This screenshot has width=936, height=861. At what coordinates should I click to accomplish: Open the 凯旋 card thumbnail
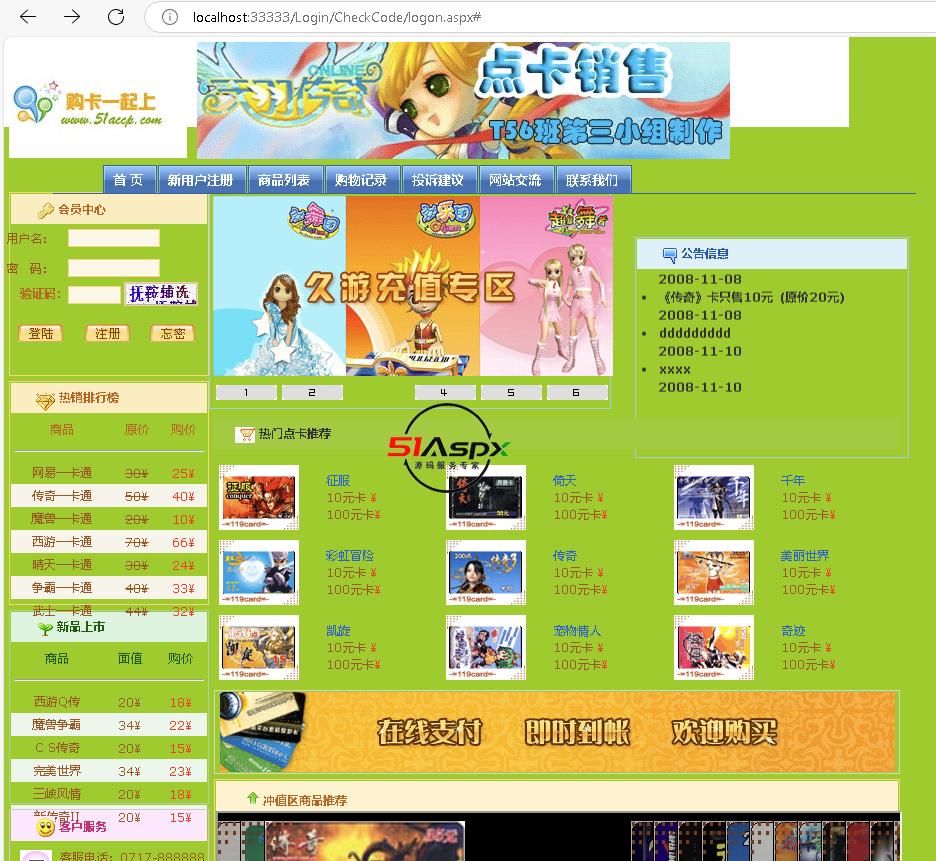[x=259, y=647]
